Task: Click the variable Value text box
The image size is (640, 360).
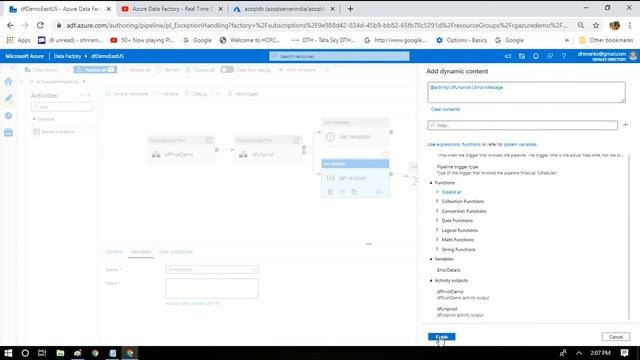Action: tap(212, 289)
